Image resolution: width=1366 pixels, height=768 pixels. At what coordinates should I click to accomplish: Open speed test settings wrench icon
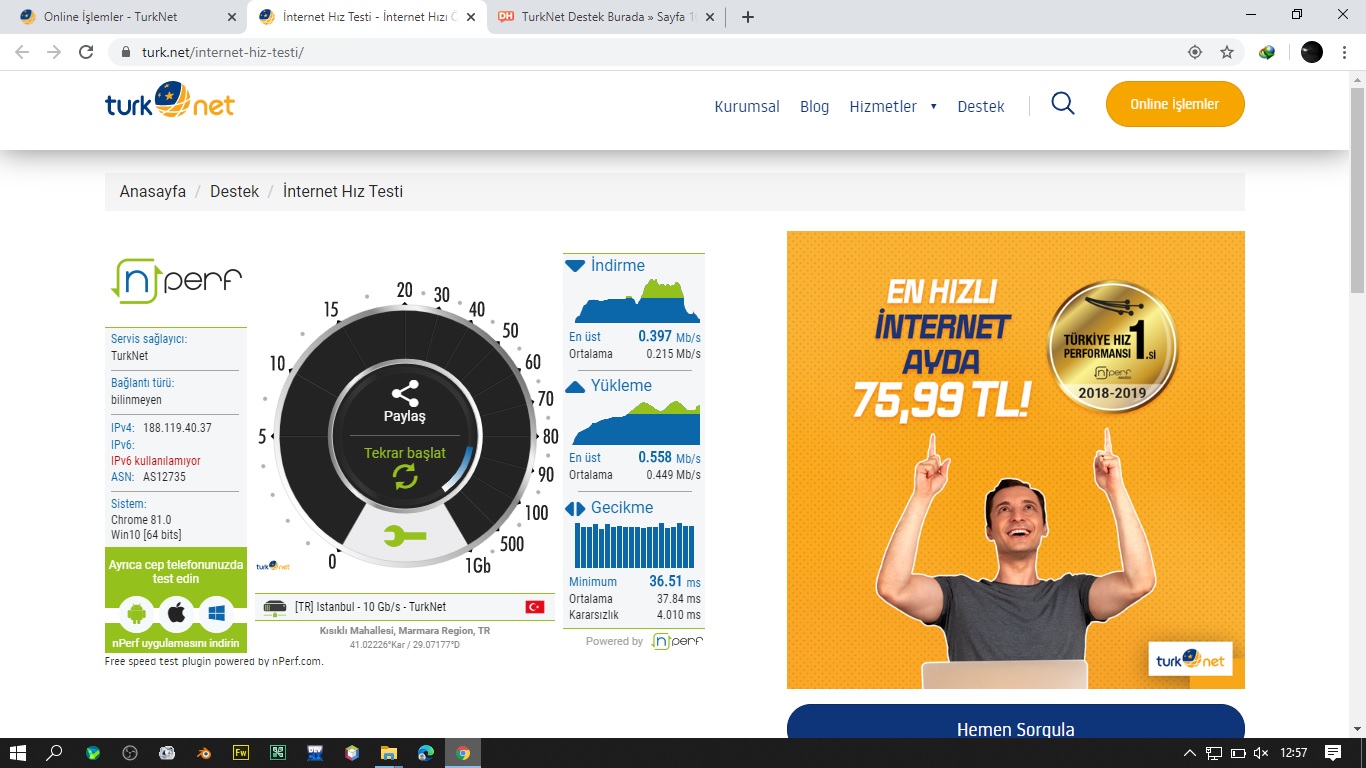405,537
